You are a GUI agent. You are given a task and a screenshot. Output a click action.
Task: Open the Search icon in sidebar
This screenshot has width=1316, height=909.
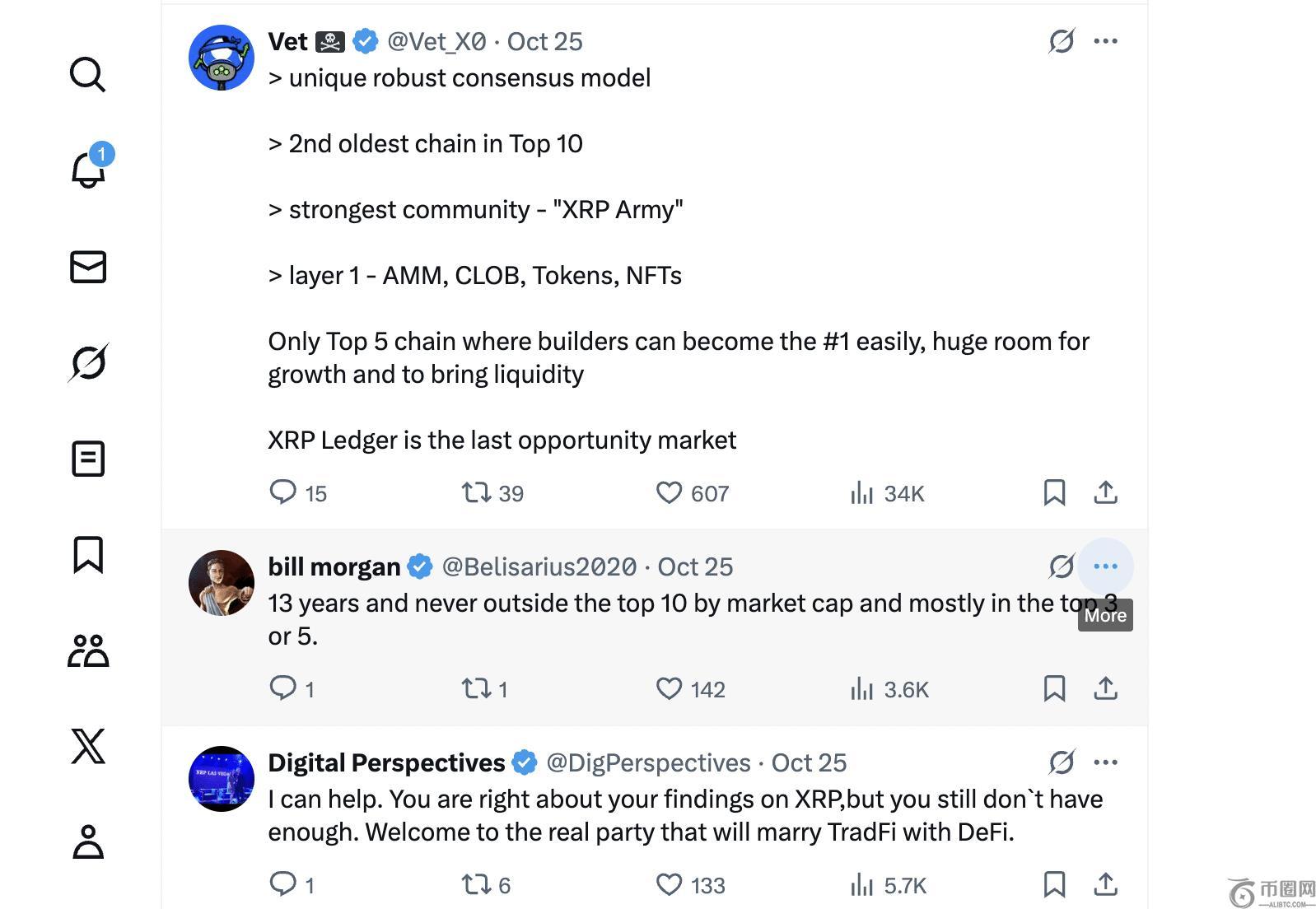87,75
